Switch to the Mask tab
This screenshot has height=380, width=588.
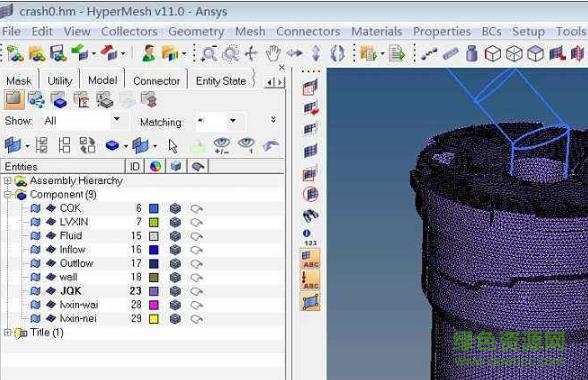[19, 81]
